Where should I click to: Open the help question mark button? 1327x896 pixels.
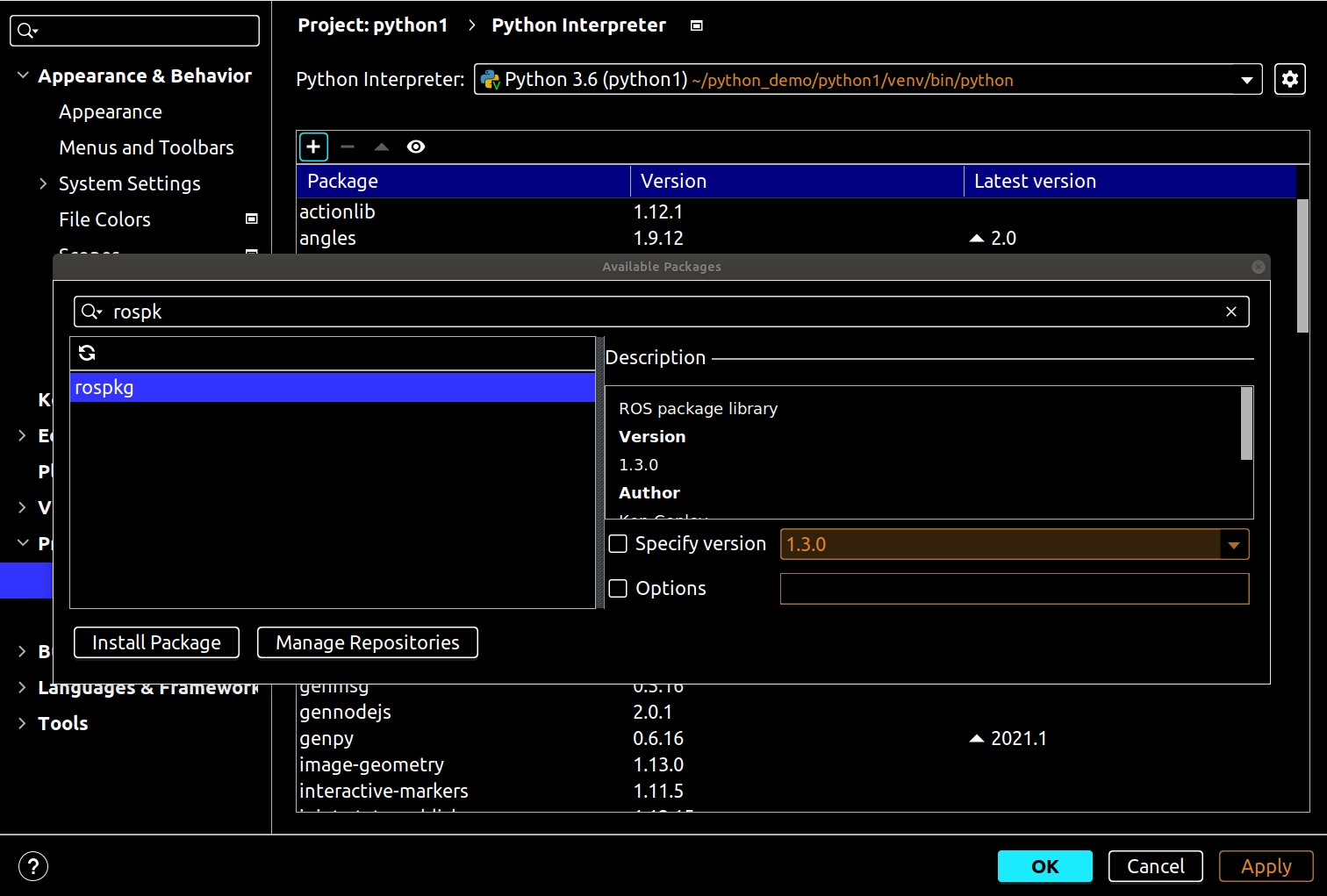pos(33,866)
